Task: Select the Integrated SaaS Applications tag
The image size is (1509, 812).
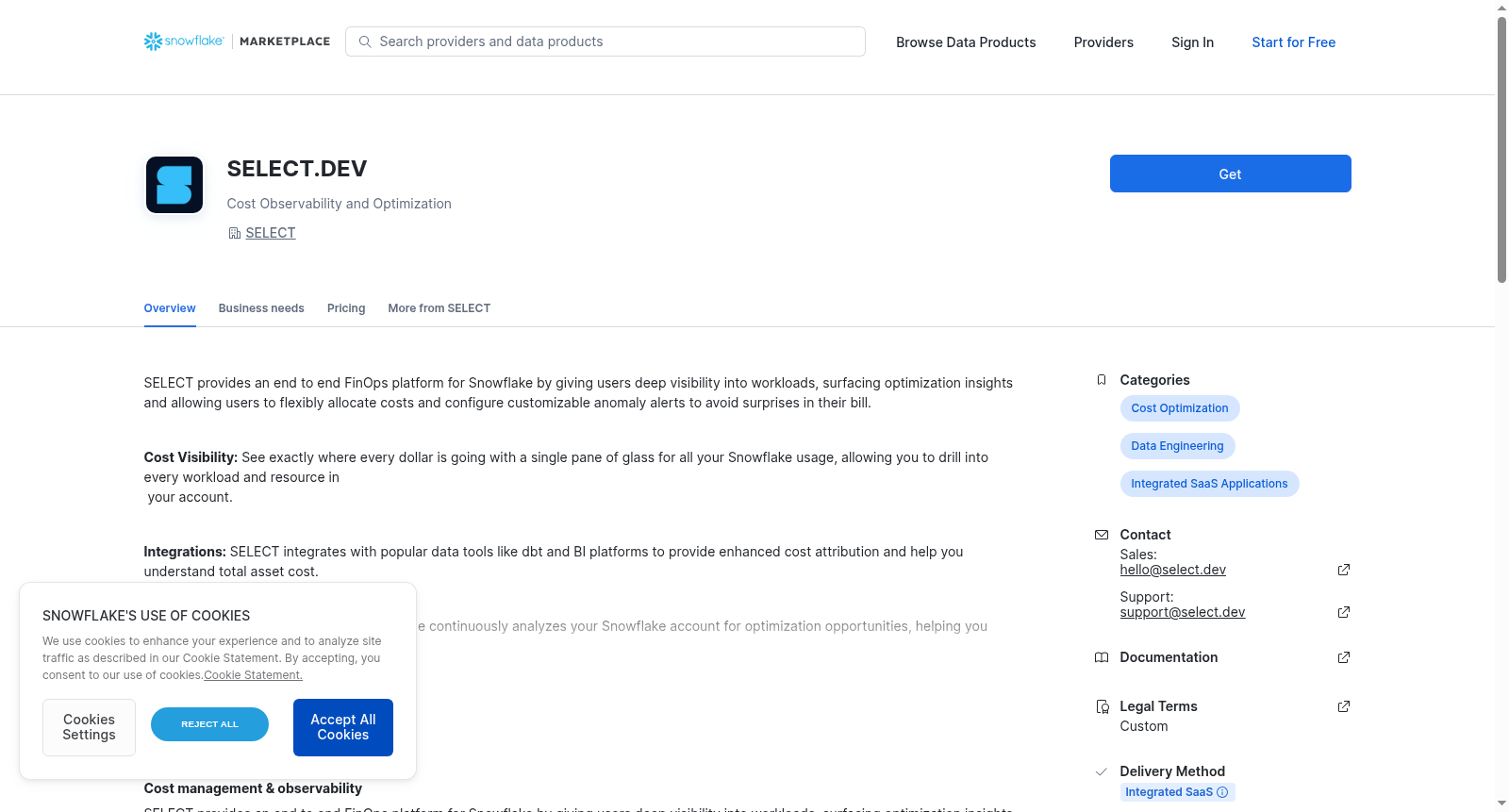Action: tap(1209, 484)
